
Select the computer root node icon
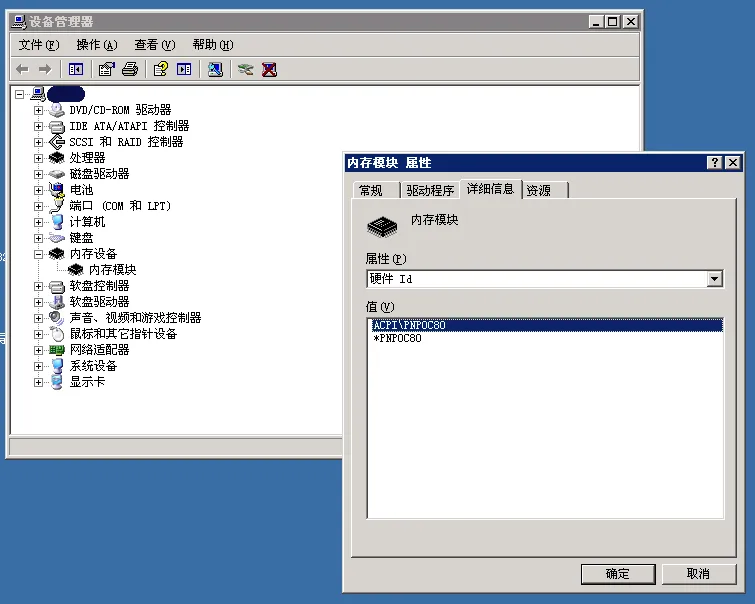(x=38, y=93)
